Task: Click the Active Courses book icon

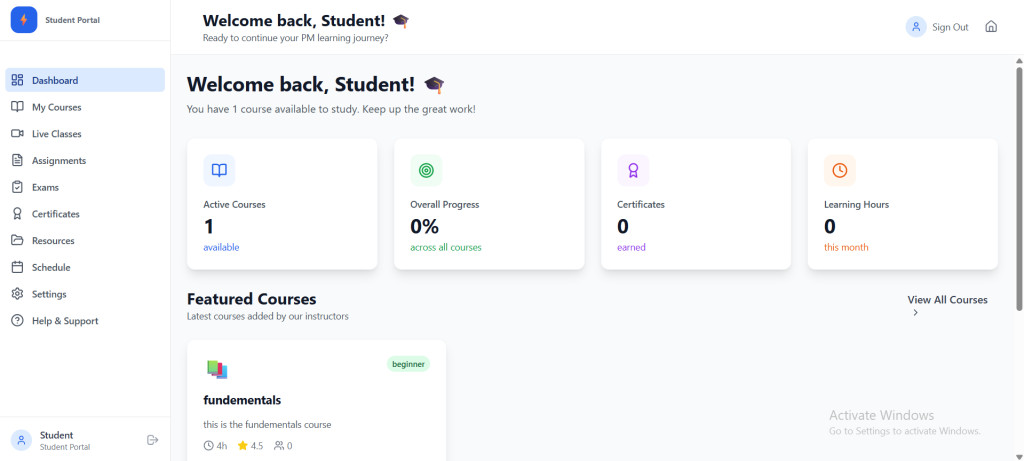Action: pos(219,171)
